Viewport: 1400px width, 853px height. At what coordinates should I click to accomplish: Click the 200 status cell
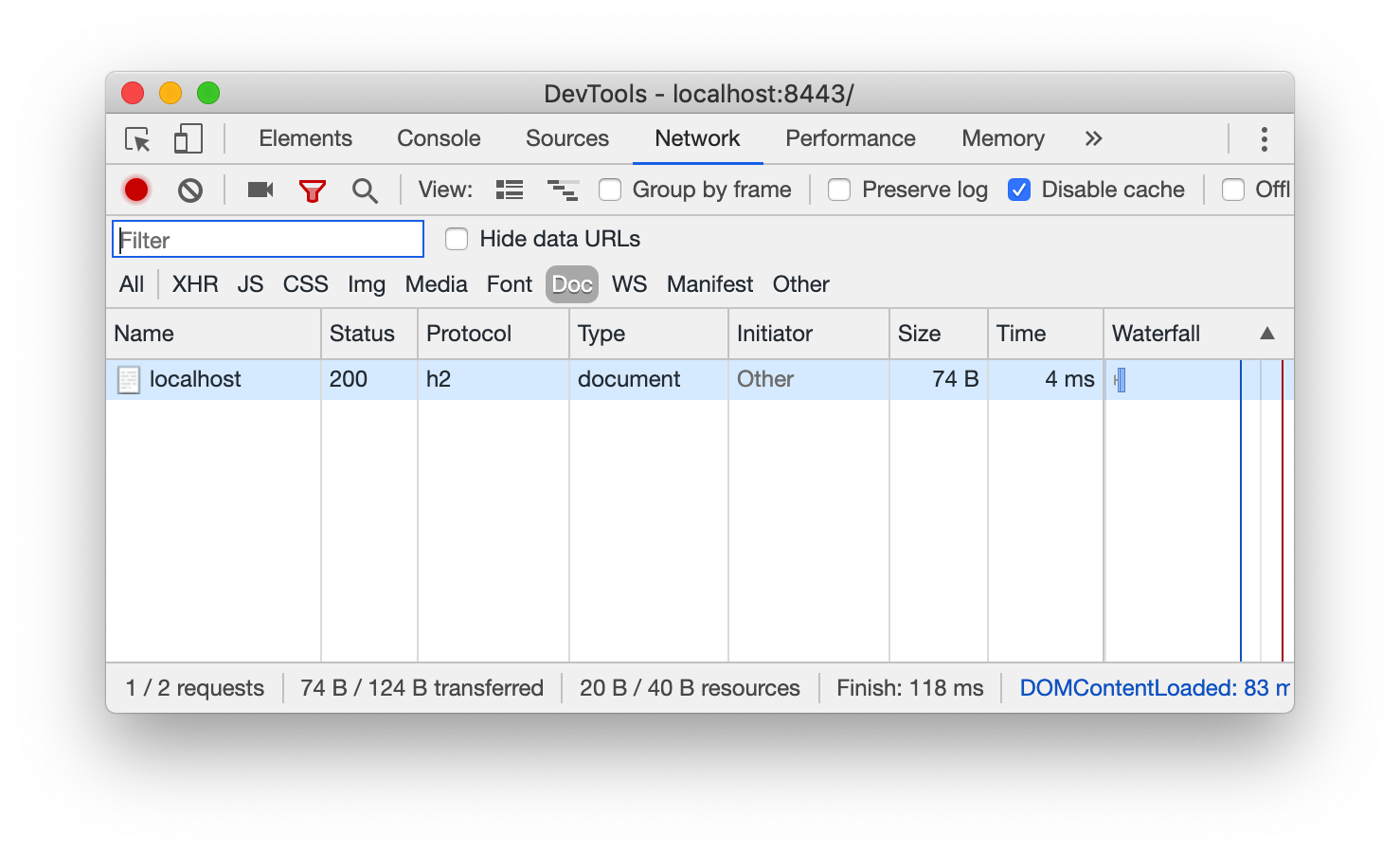pyautogui.click(x=369, y=379)
